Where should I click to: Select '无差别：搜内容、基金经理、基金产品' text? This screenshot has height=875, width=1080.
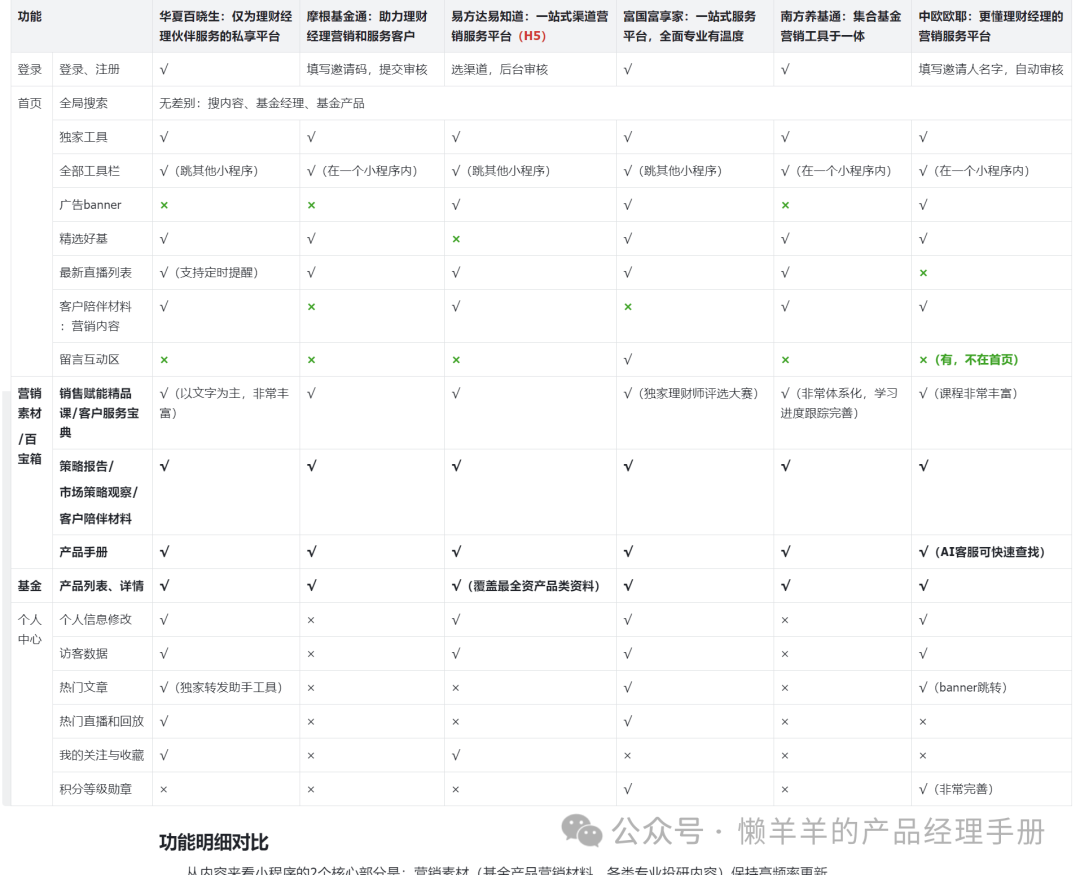(x=262, y=103)
